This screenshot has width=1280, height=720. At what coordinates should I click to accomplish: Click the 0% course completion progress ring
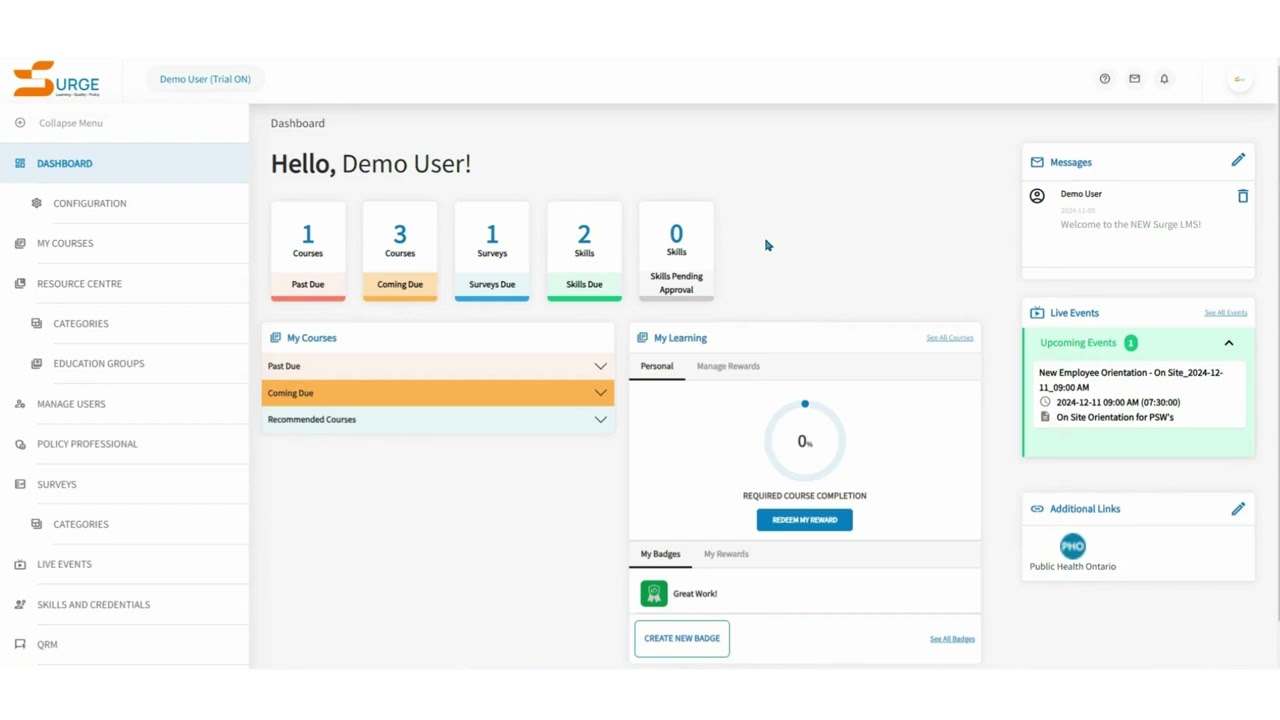pyautogui.click(x=805, y=441)
